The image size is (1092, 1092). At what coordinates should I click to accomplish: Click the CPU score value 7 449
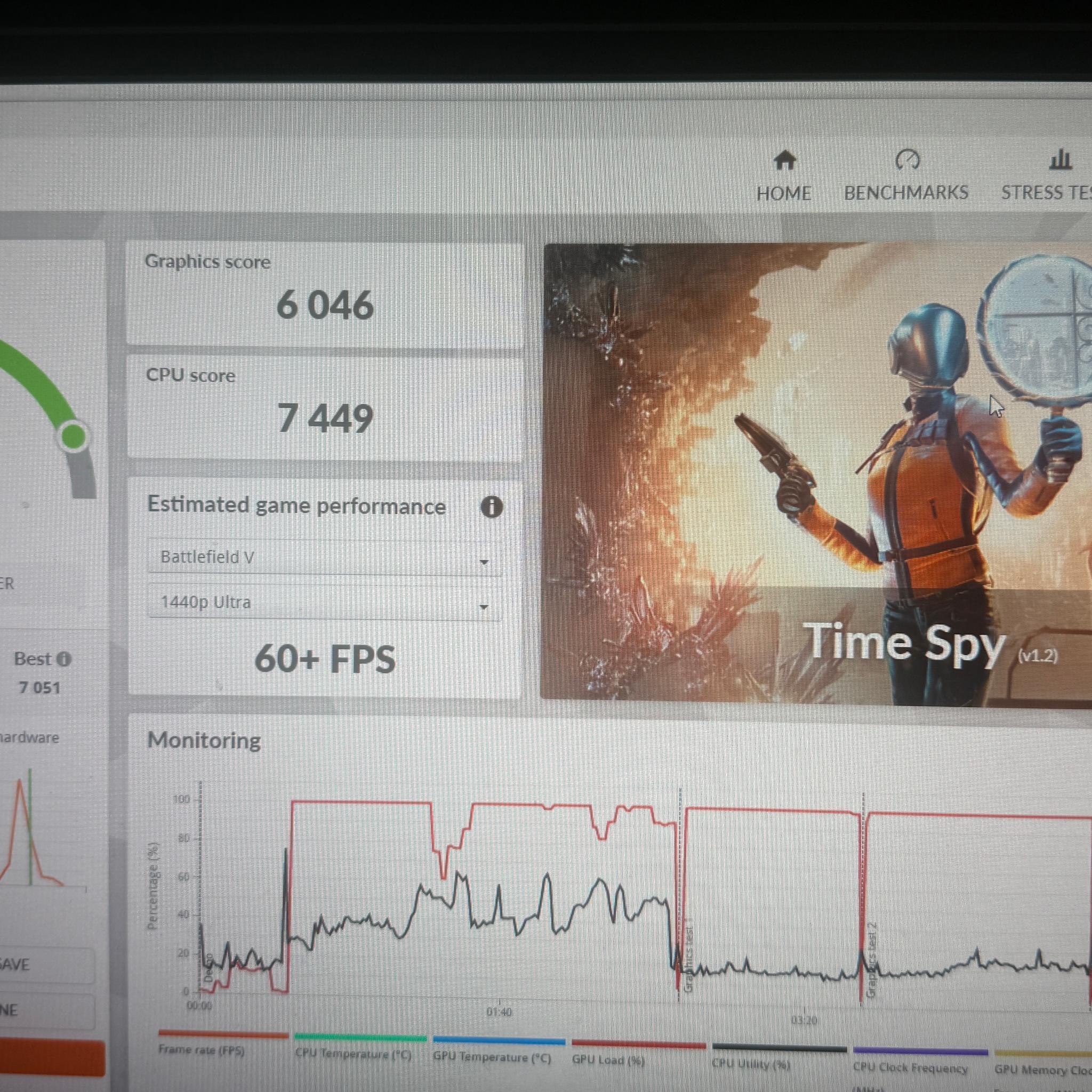tap(325, 419)
